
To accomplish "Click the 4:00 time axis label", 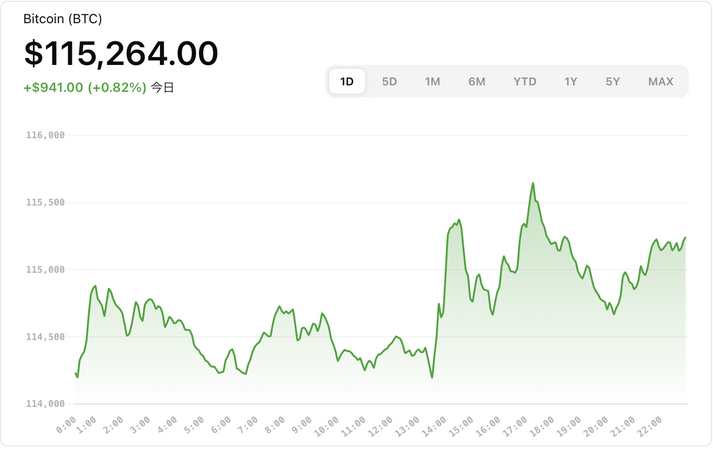I will click(168, 425).
